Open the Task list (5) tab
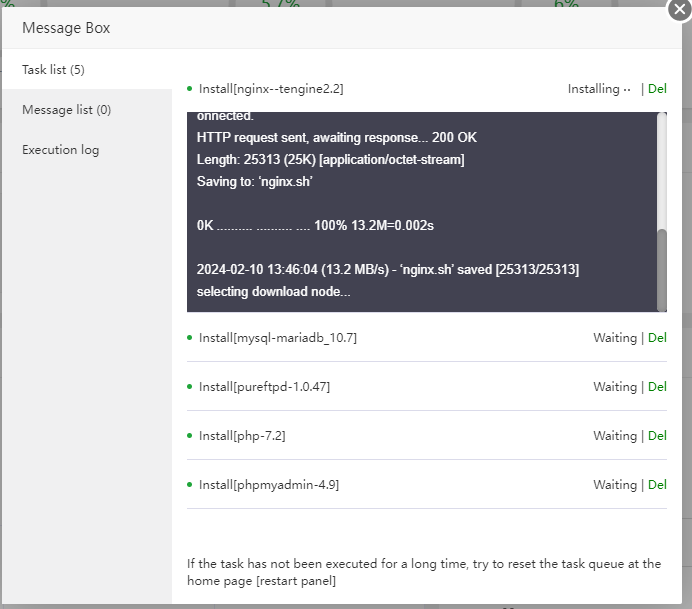This screenshot has height=609, width=692. (x=54, y=70)
